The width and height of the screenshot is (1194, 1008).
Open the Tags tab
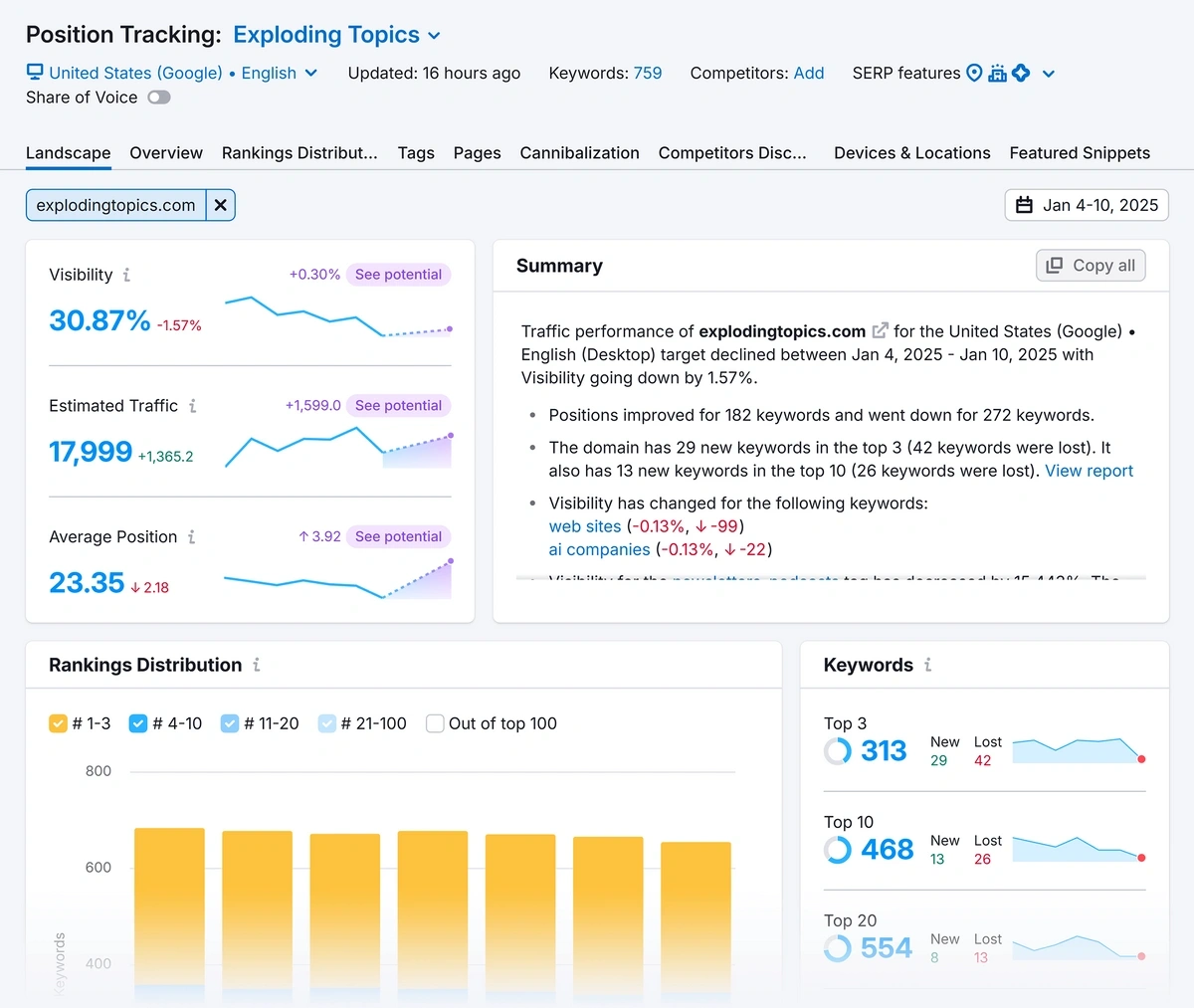[x=416, y=153]
